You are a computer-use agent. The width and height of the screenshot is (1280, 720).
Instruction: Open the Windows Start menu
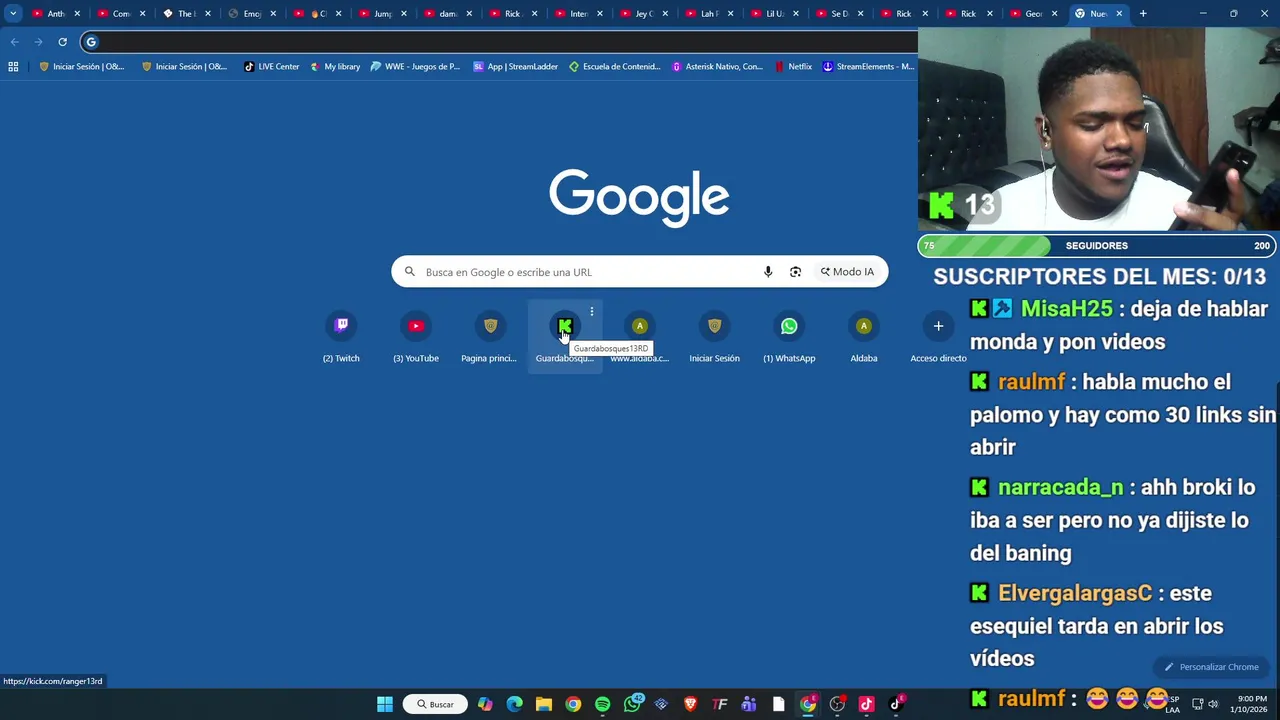point(385,704)
